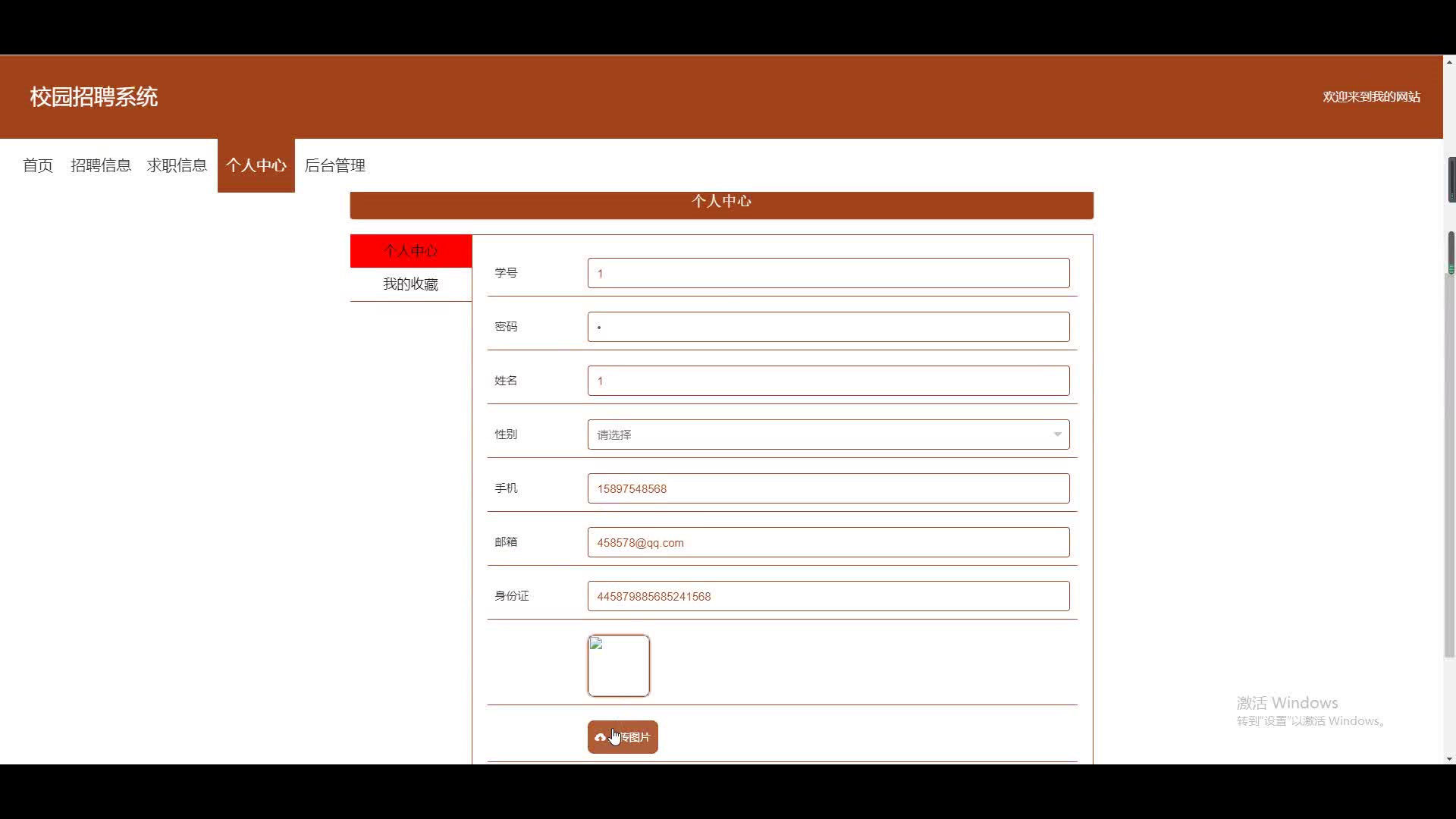
Task: Click the scroll down arrow at bottom right
Action: pos(1449,758)
